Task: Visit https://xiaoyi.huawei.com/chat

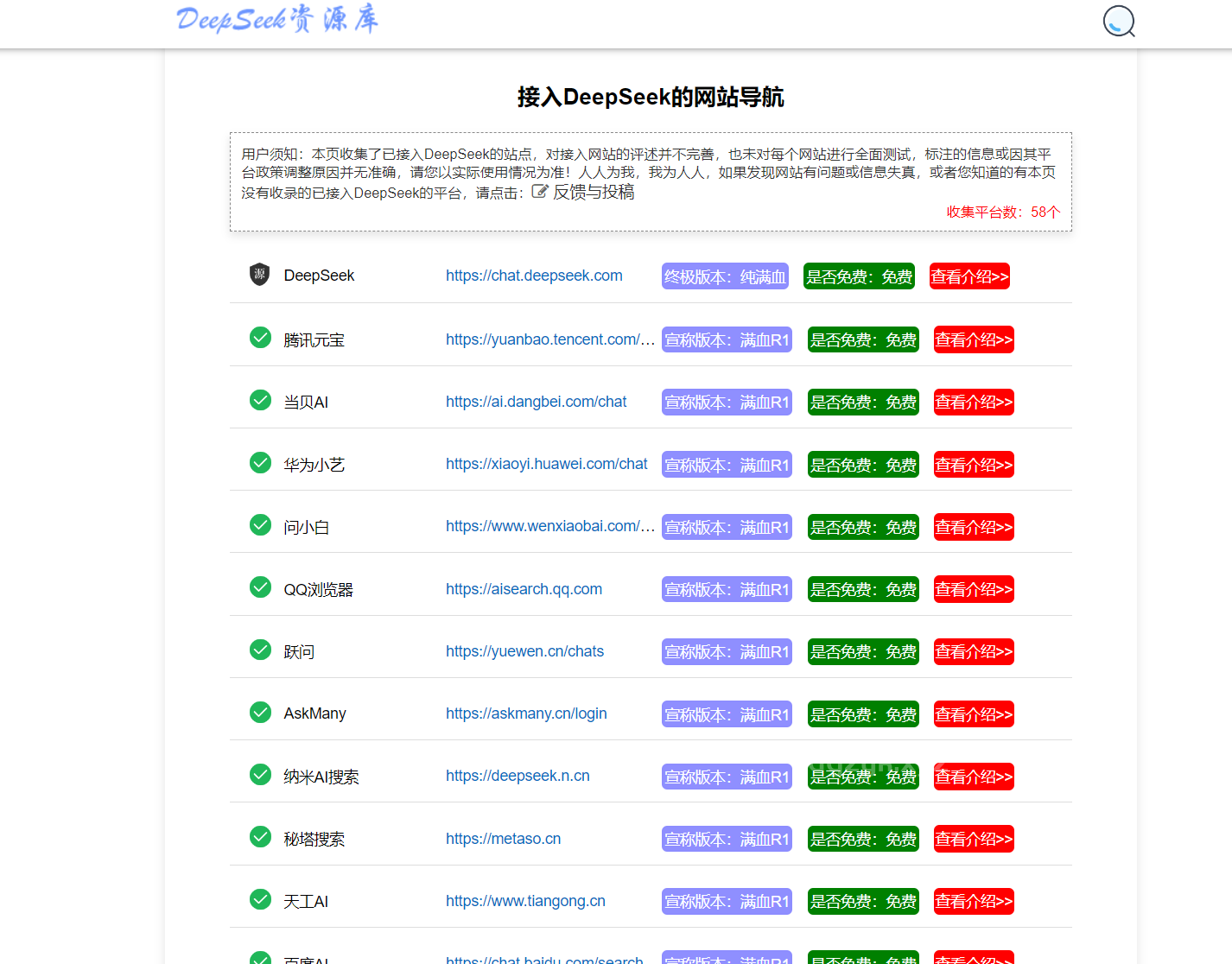Action: click(x=547, y=464)
